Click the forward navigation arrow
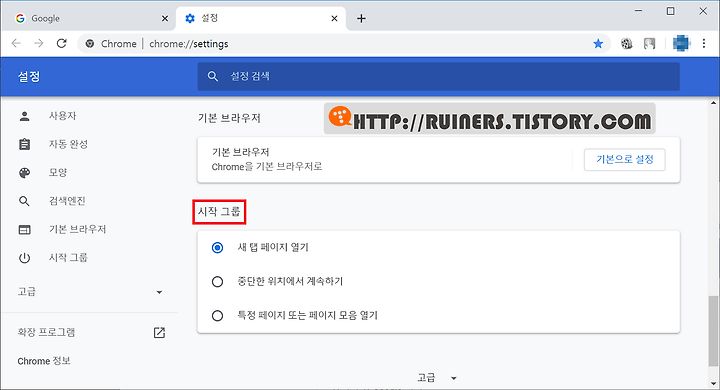 pos(39,44)
